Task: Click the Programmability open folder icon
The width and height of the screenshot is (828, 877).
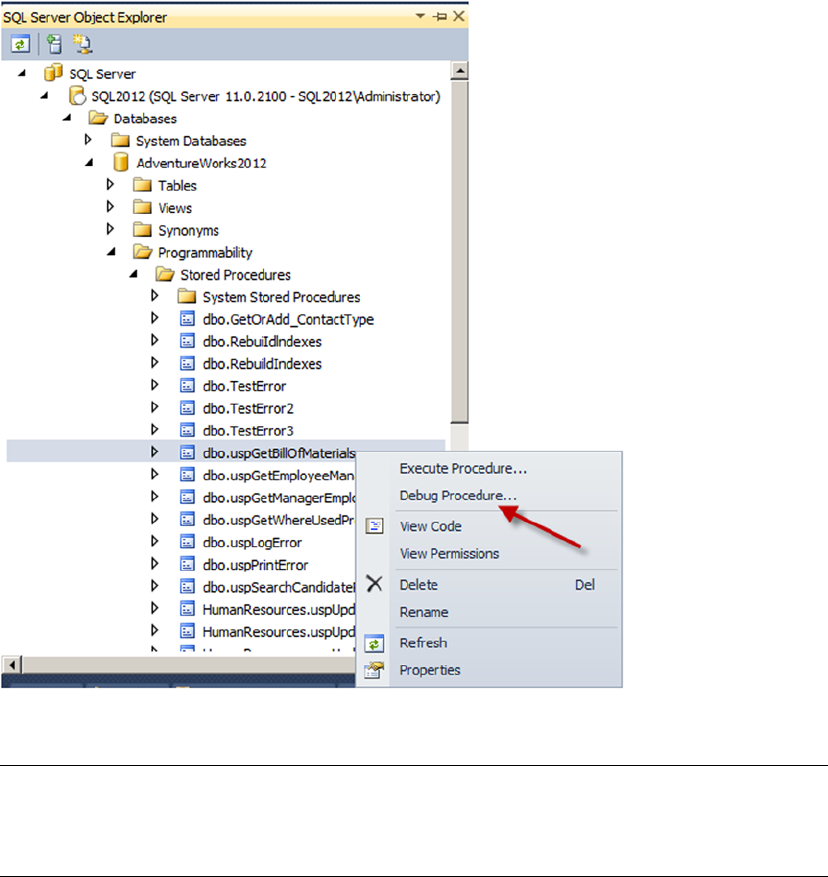Action: click(143, 252)
